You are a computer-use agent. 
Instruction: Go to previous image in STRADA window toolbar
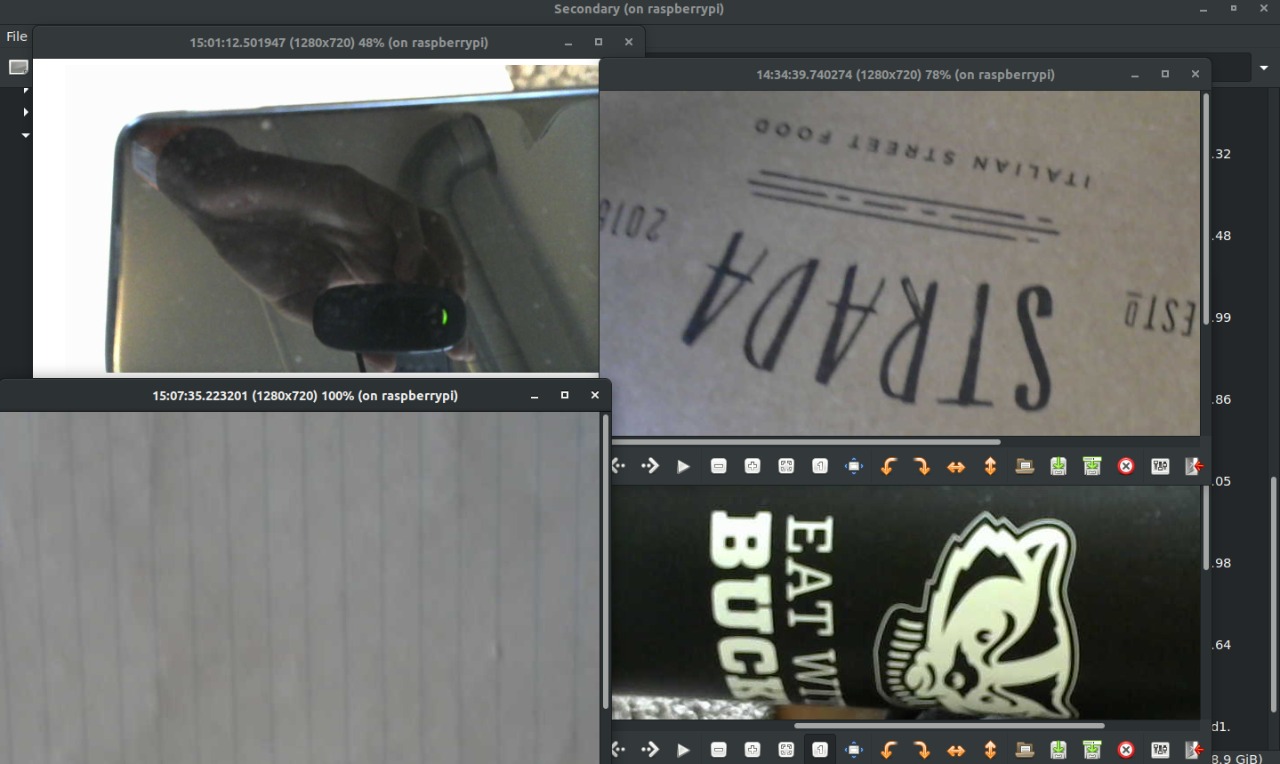[618, 466]
